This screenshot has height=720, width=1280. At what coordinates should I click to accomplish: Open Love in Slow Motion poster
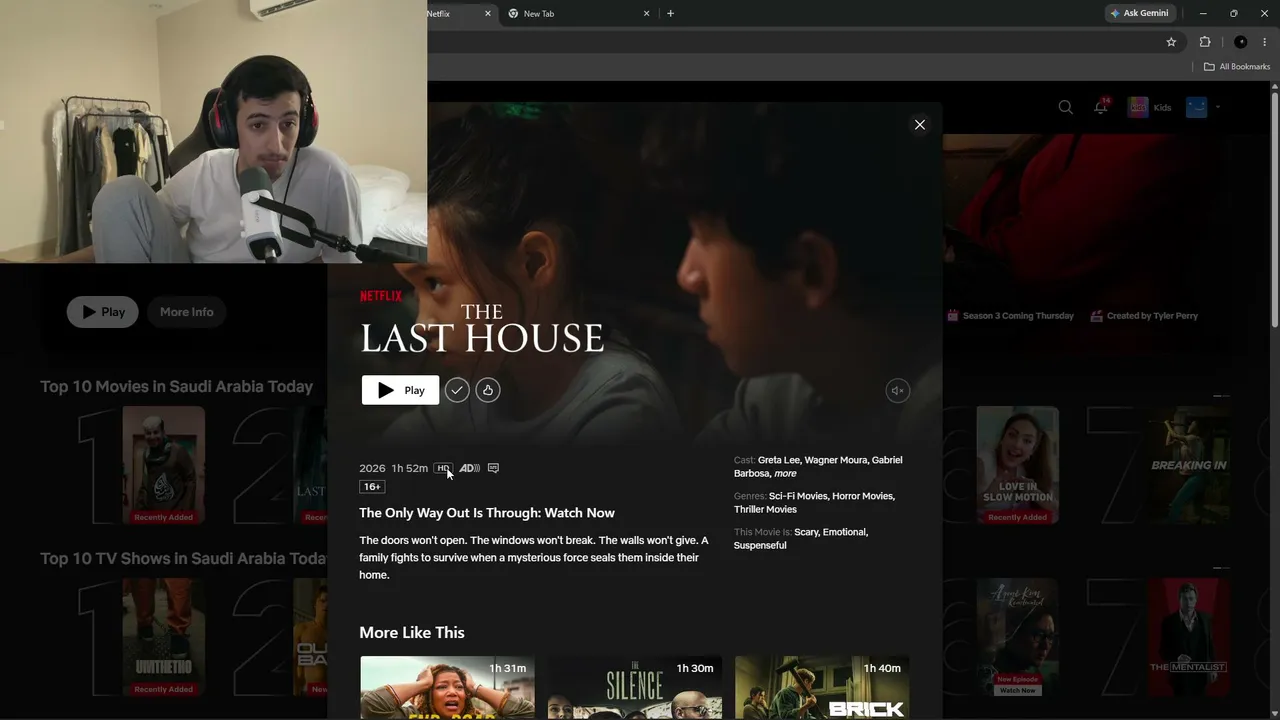point(1018,465)
